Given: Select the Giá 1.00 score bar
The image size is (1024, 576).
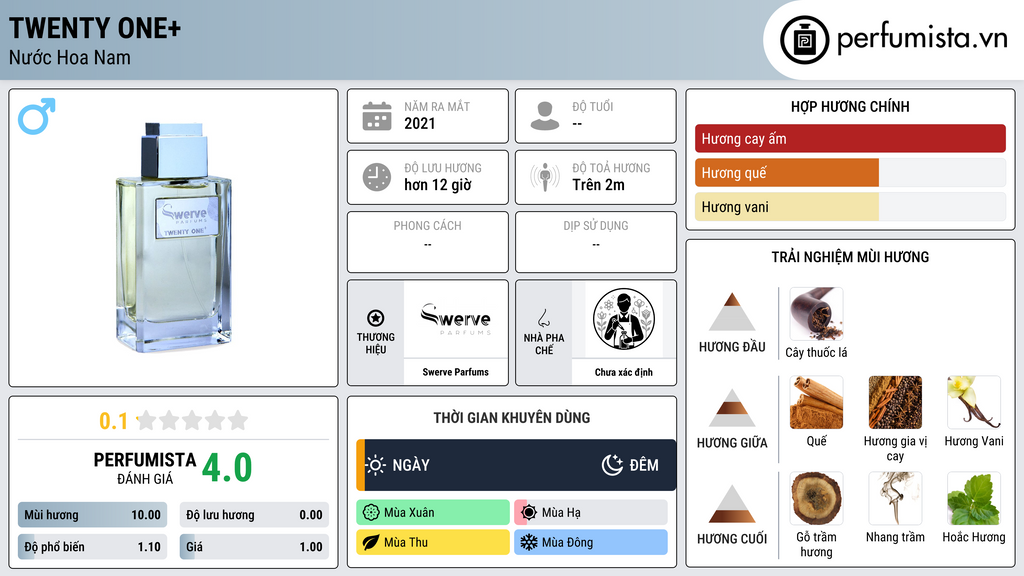Looking at the screenshot, I should [x=254, y=547].
